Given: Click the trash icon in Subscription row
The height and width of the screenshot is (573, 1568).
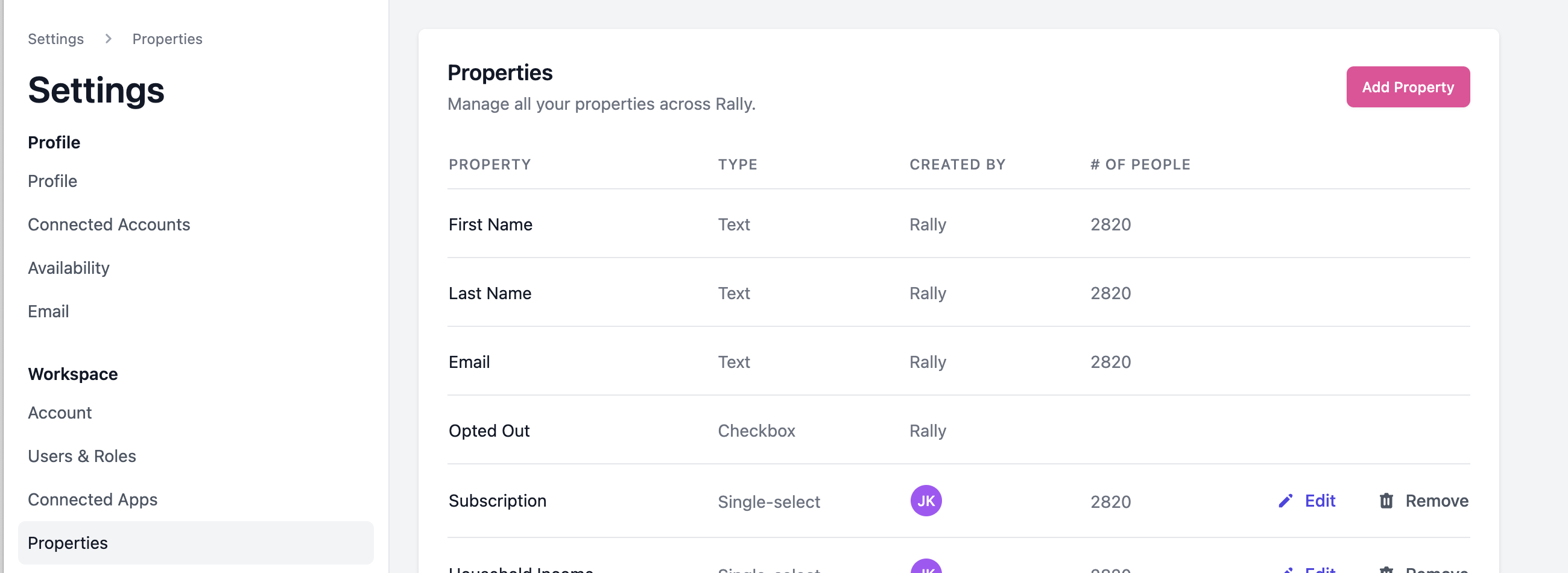Looking at the screenshot, I should [x=1386, y=501].
